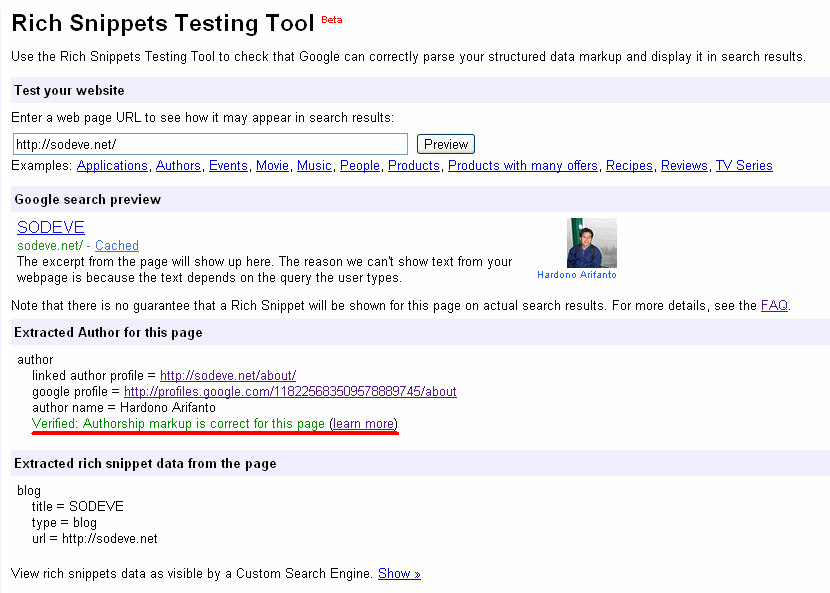
Task: Click the Rich Snippets Testing Tool title
Action: (163, 23)
